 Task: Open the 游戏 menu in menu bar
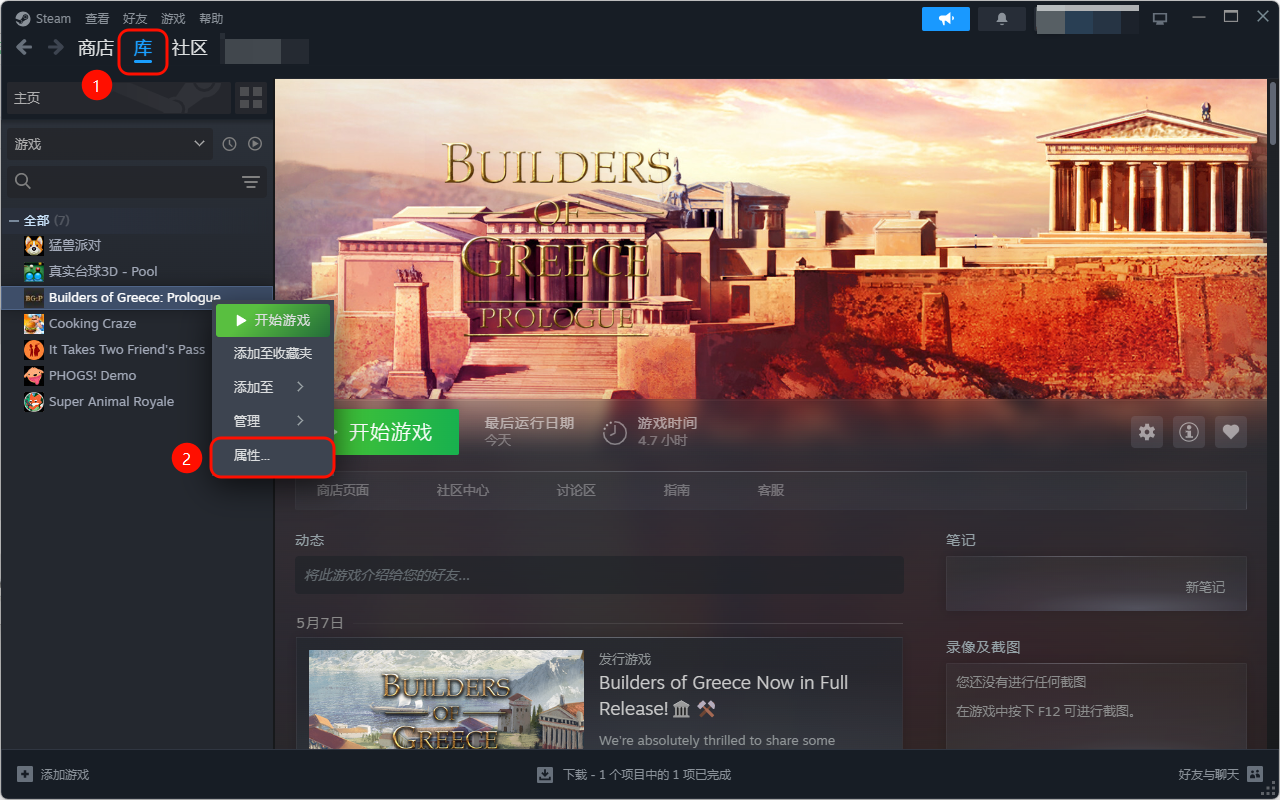pos(173,18)
